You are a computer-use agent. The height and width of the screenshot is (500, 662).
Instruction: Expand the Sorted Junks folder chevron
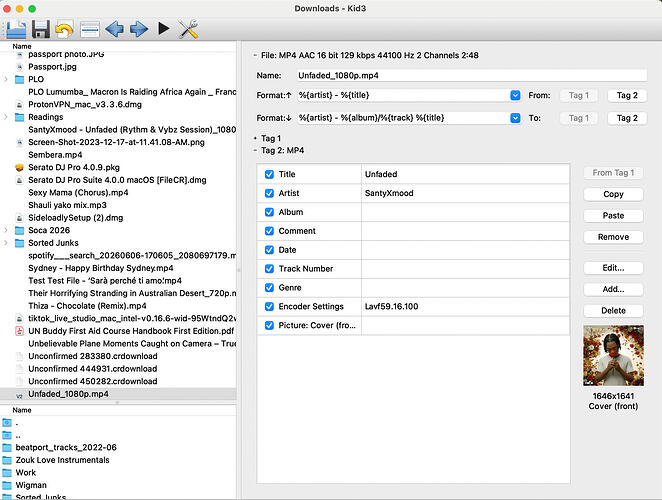pyautogui.click(x=6, y=243)
